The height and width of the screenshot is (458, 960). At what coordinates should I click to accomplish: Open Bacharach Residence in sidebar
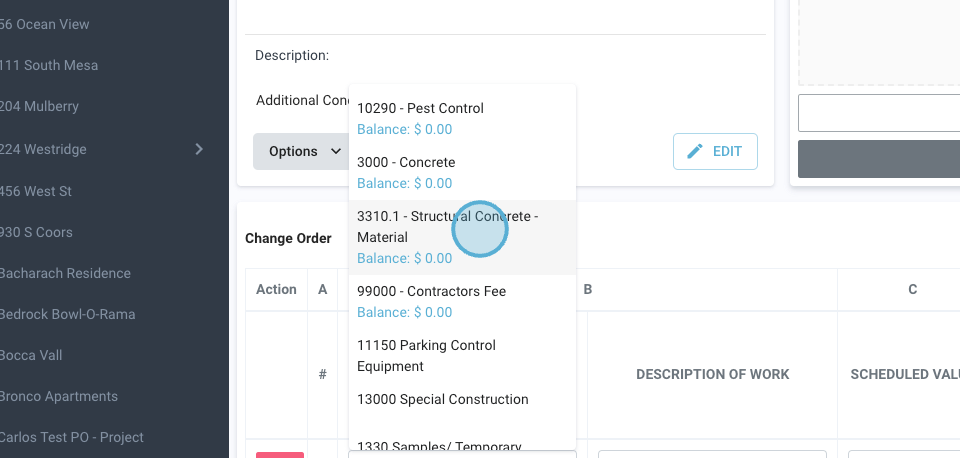click(x=65, y=273)
